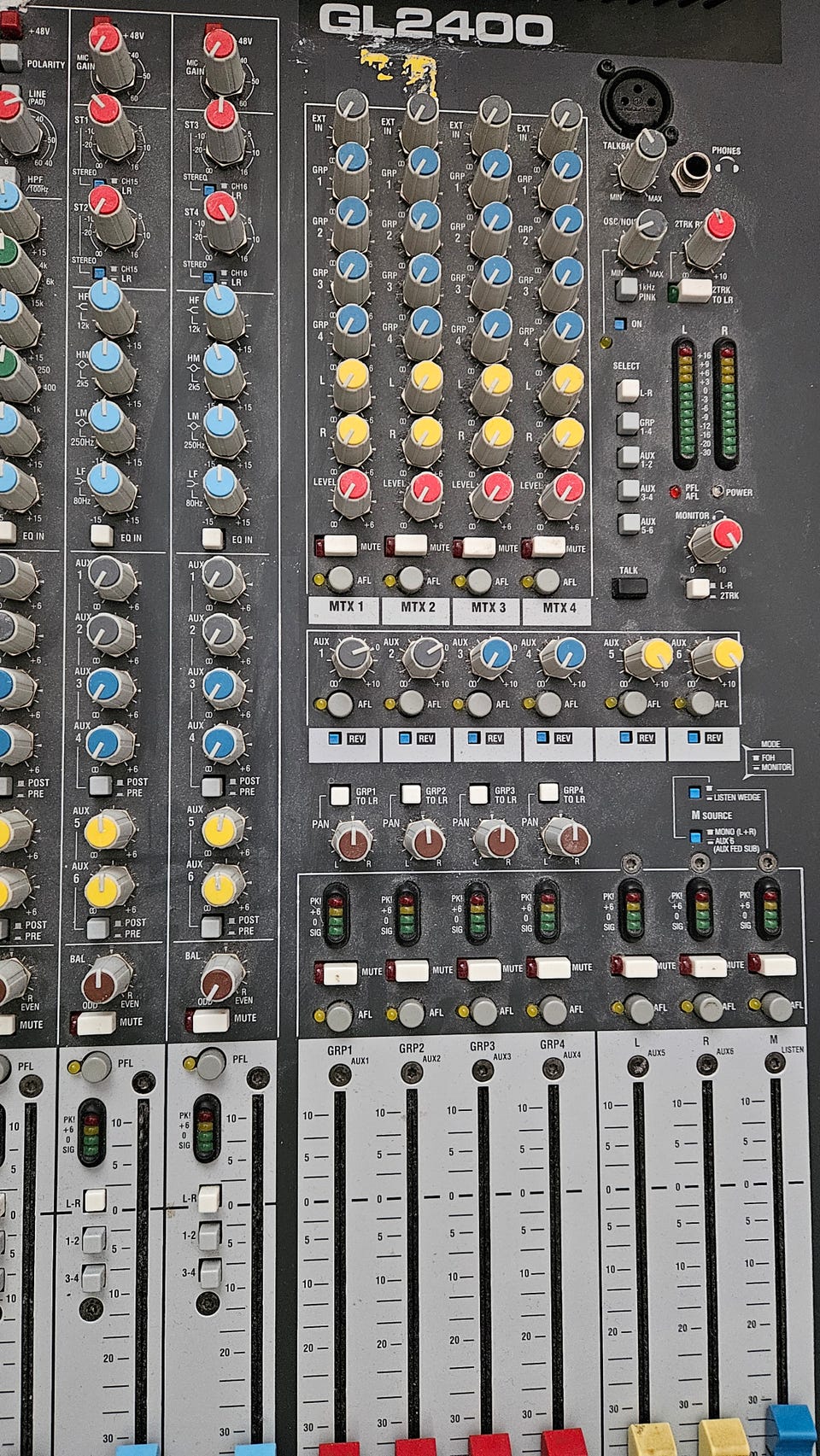820x1456 pixels.
Task: Engage the AFL button above the R master fader
Action: click(708, 1008)
